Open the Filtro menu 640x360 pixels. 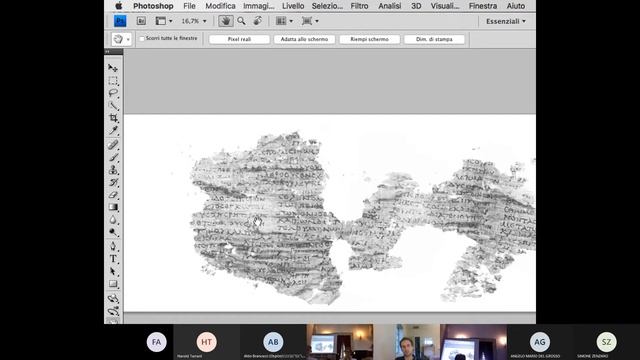360,6
